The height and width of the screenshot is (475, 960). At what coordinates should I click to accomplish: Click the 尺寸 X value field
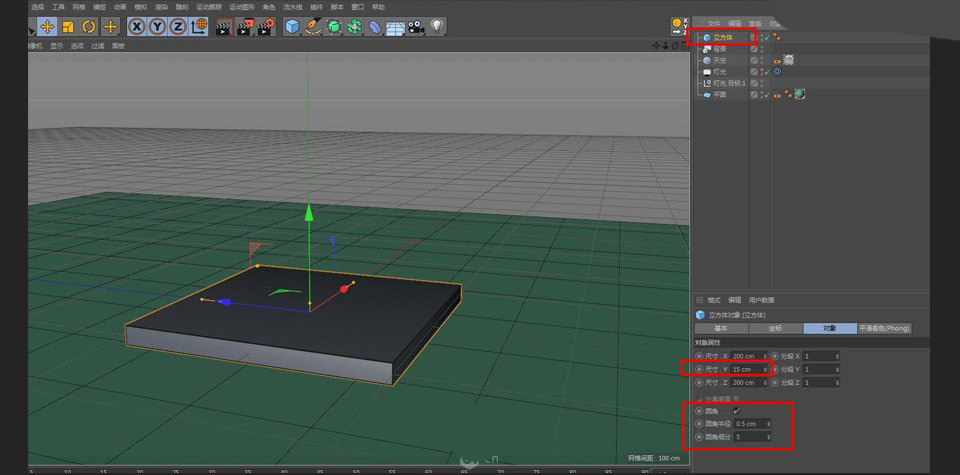745,356
